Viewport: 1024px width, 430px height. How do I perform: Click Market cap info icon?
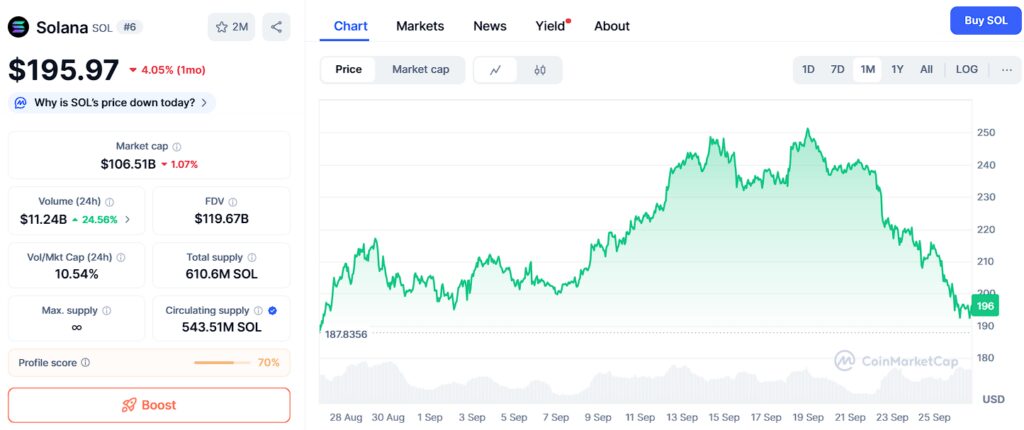[x=177, y=147]
